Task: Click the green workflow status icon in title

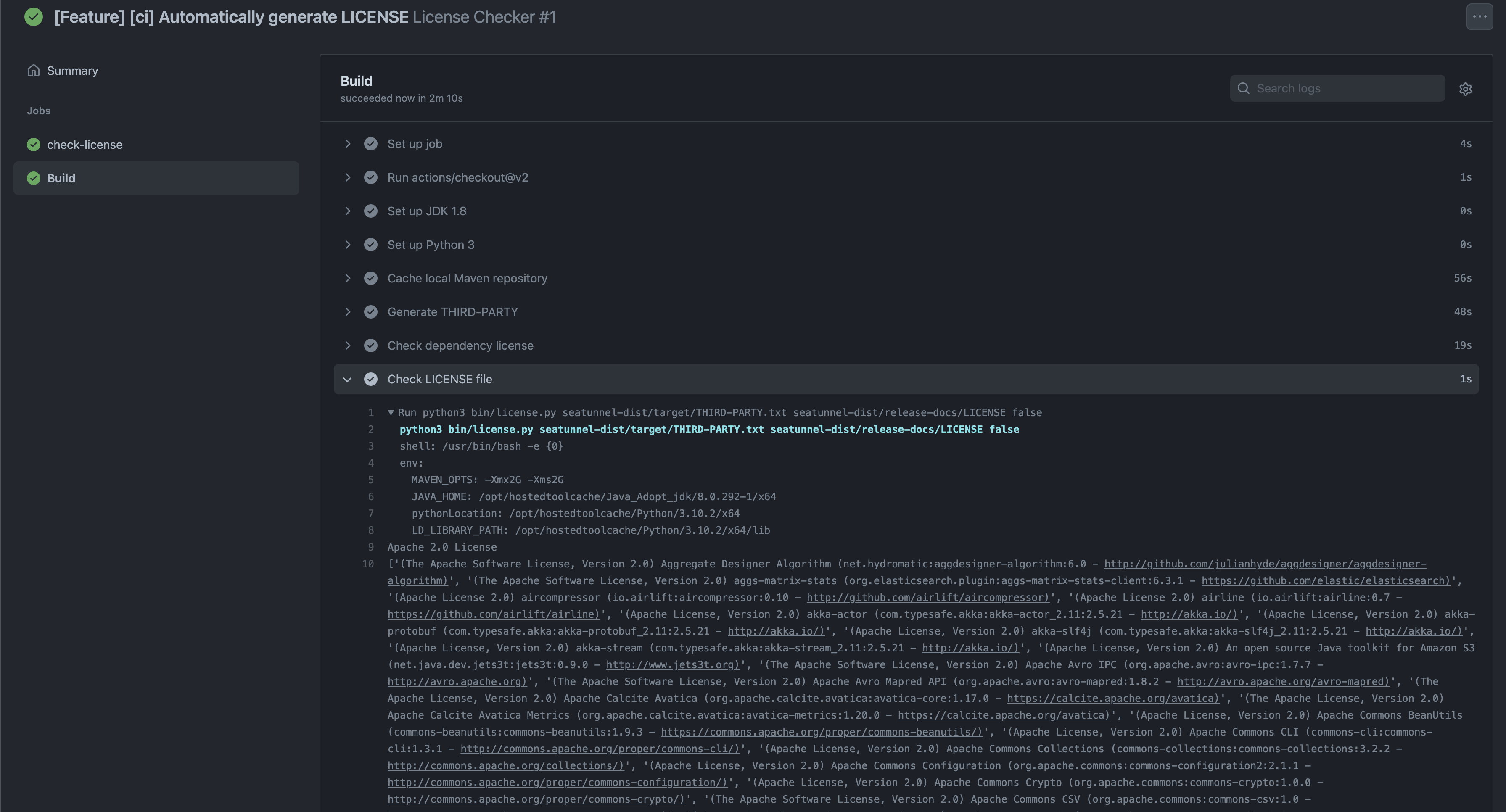Action: tap(33, 17)
